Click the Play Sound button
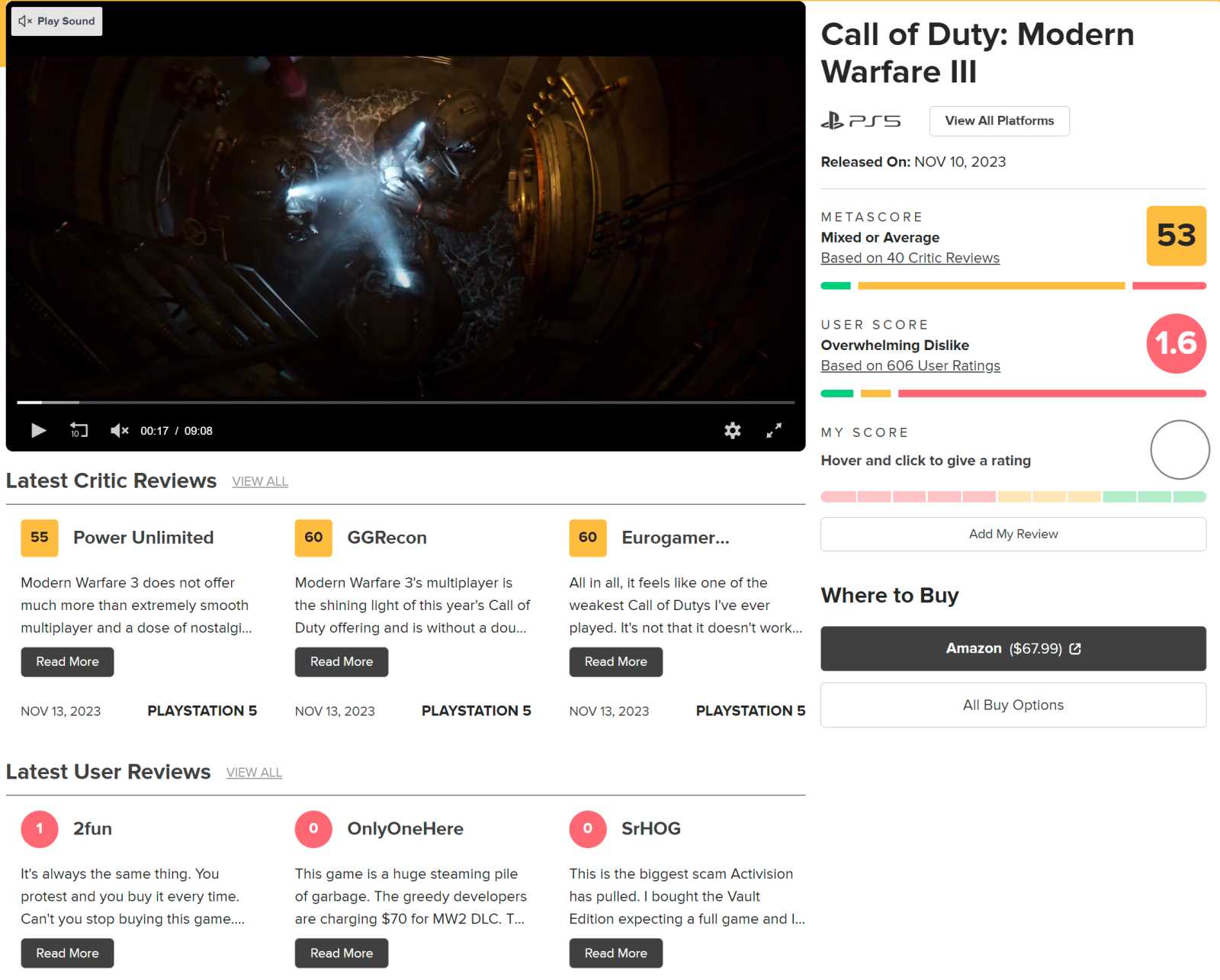The height and width of the screenshot is (980, 1220). [x=57, y=21]
